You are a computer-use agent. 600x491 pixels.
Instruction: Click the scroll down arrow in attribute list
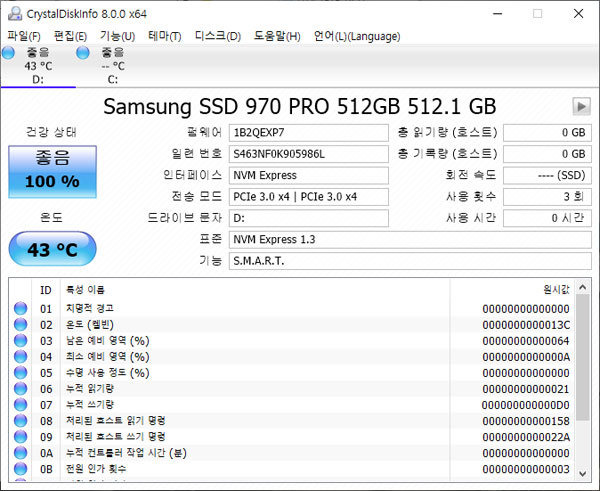[583, 474]
